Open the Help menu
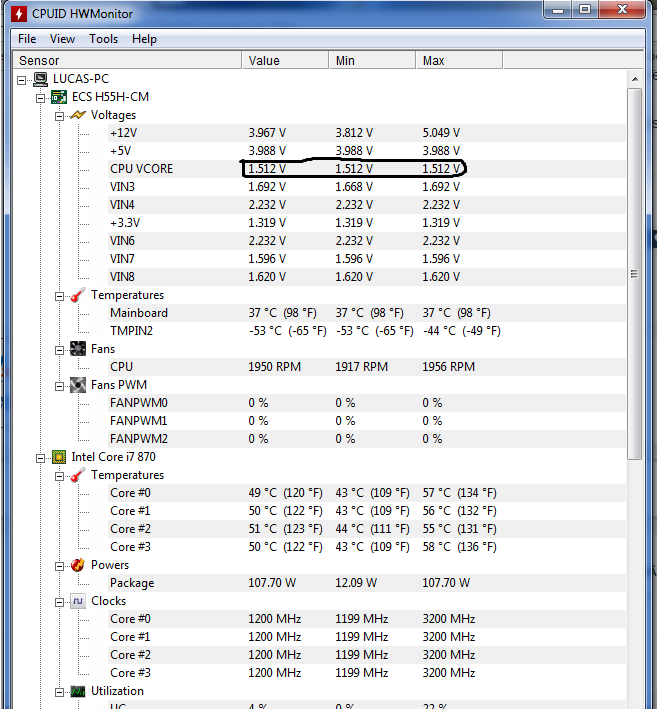The image size is (661, 713). pyautogui.click(x=144, y=39)
